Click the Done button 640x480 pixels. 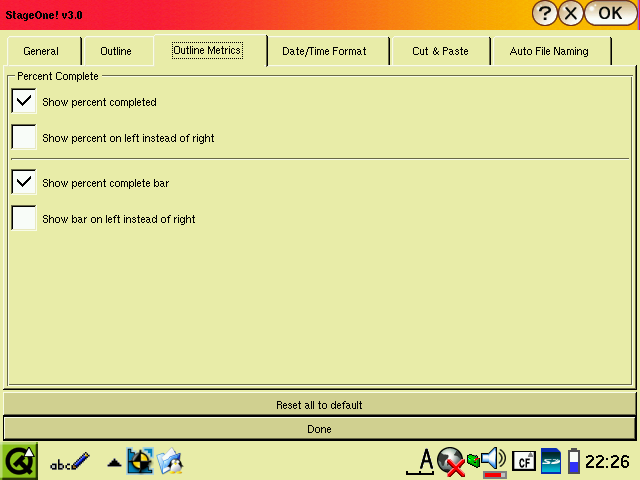coord(320,429)
